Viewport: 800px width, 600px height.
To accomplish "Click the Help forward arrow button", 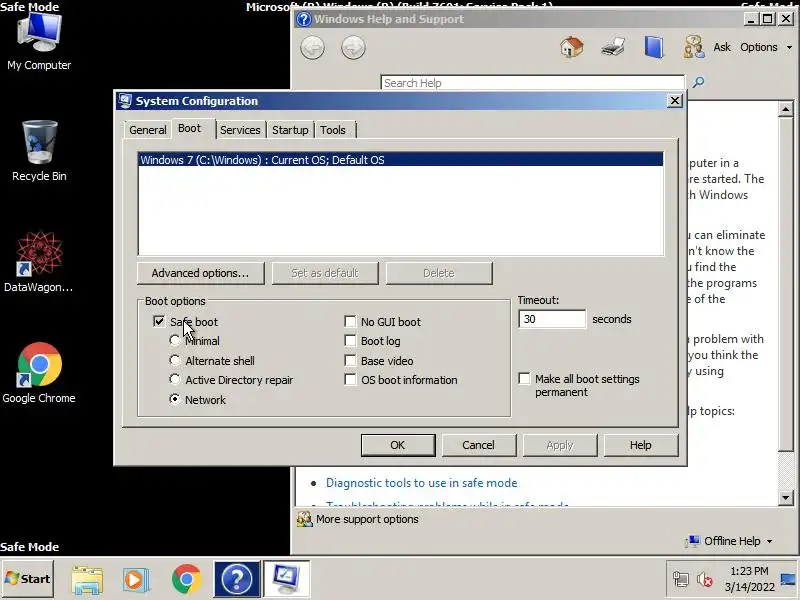I will click(353, 48).
